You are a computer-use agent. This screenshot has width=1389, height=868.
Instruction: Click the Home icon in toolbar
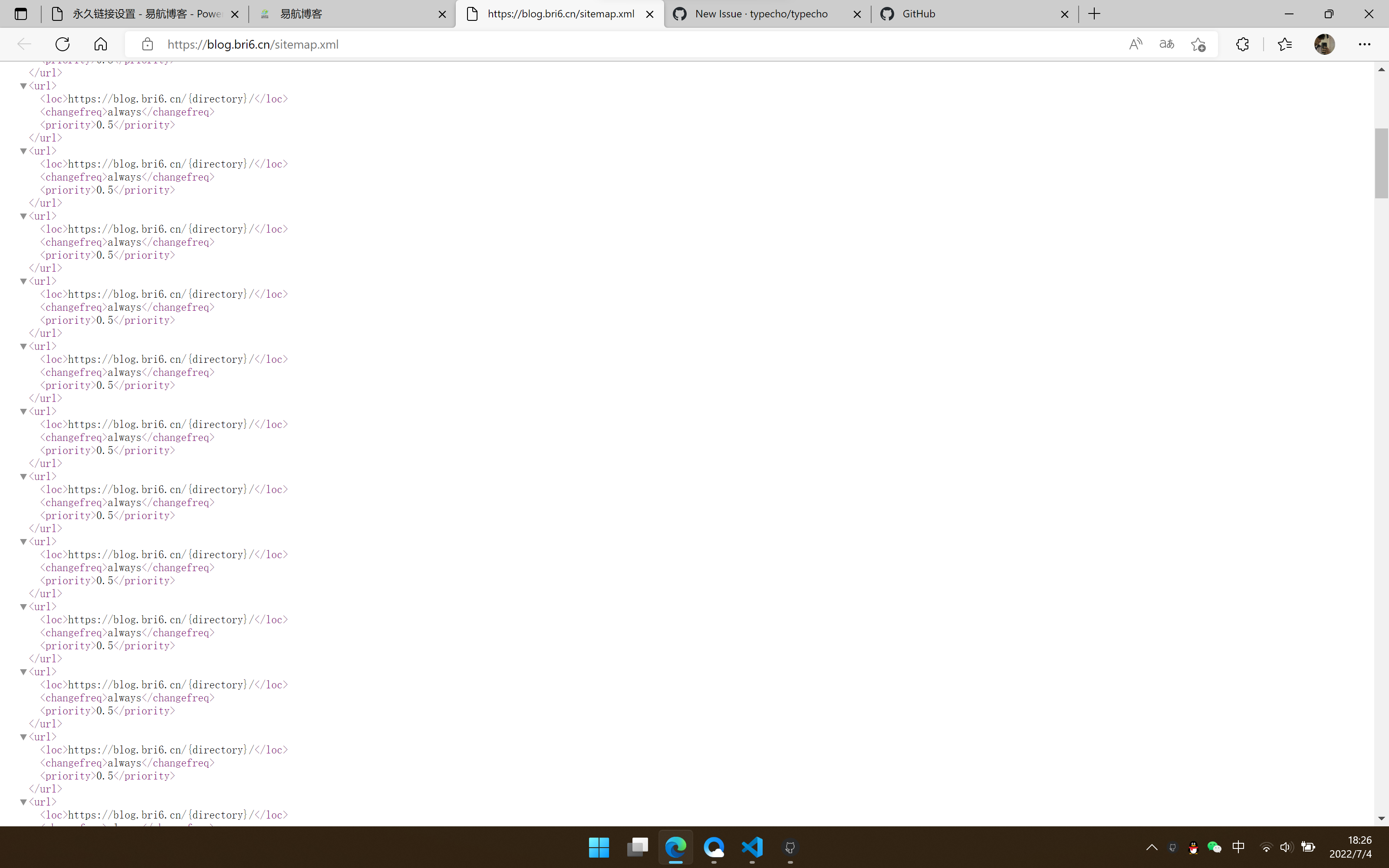click(x=100, y=44)
